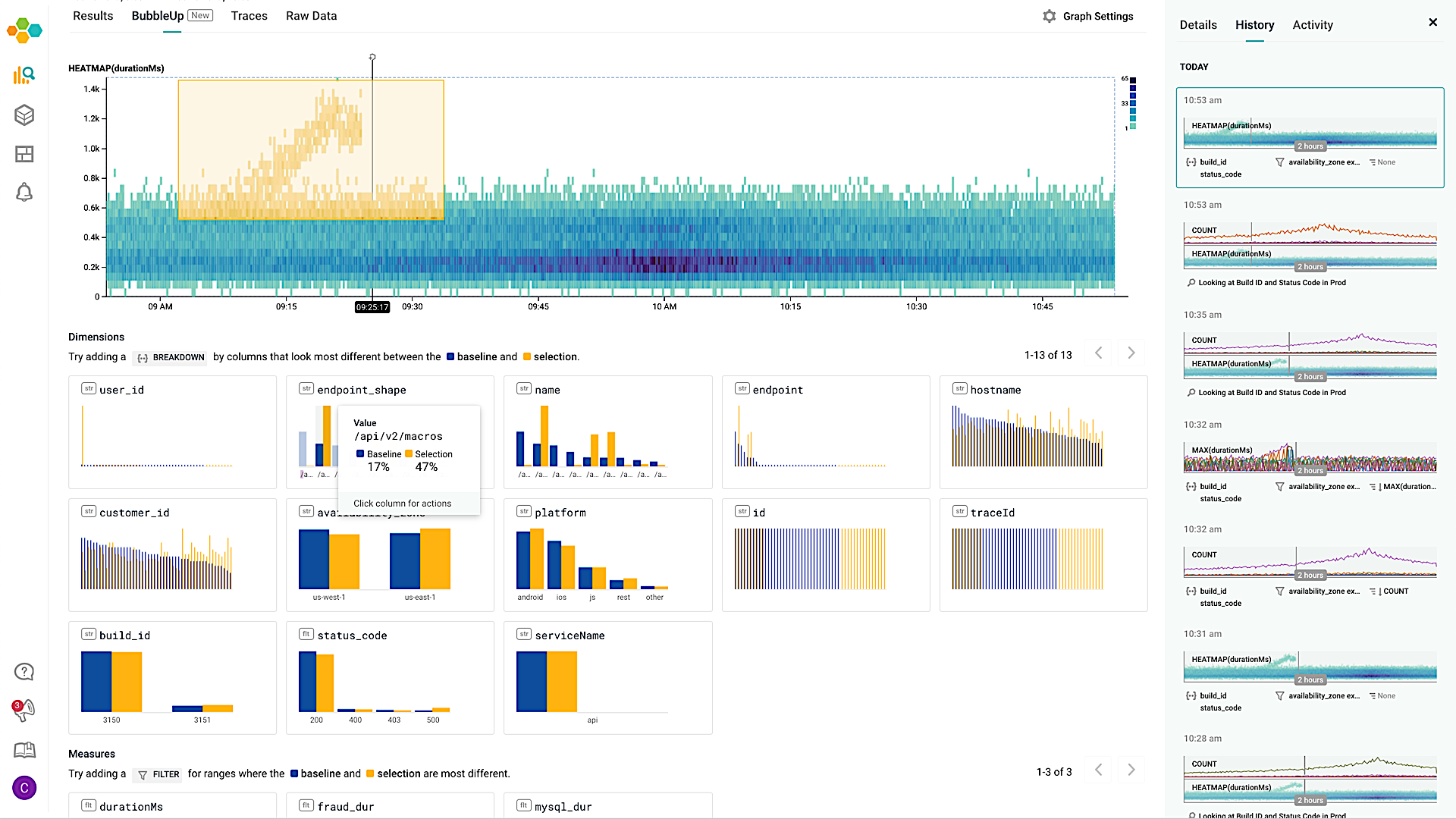Go to next Dimensions page chevron
This screenshot has width=1456, height=819.
(x=1131, y=353)
